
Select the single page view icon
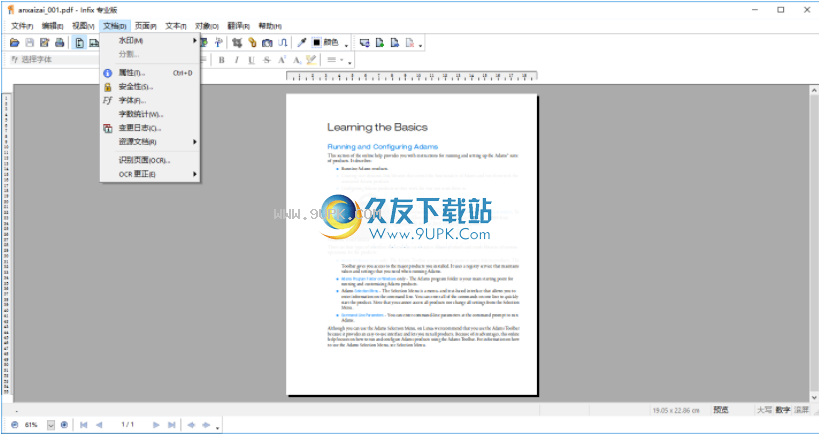79,43
